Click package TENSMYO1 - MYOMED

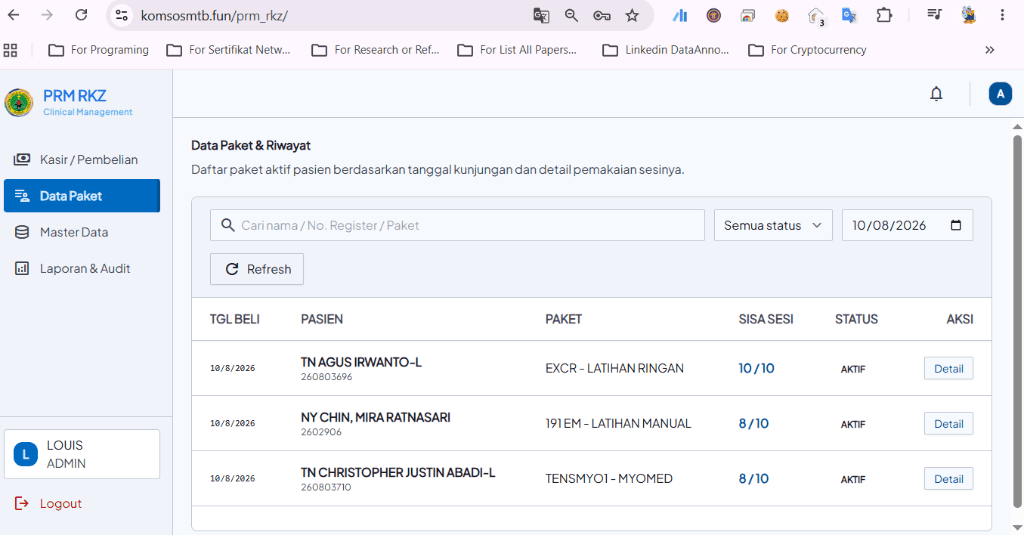coord(609,478)
